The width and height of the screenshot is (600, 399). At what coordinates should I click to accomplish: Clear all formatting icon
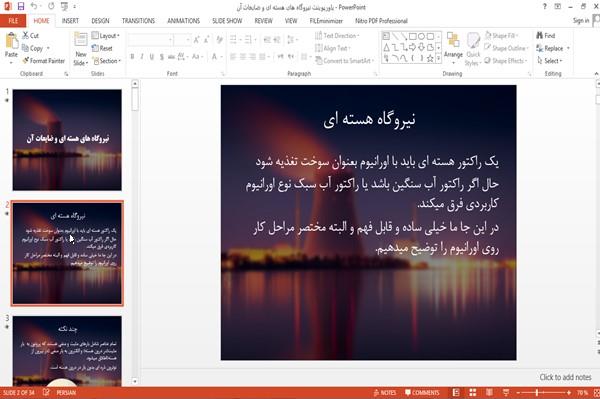pos(219,39)
